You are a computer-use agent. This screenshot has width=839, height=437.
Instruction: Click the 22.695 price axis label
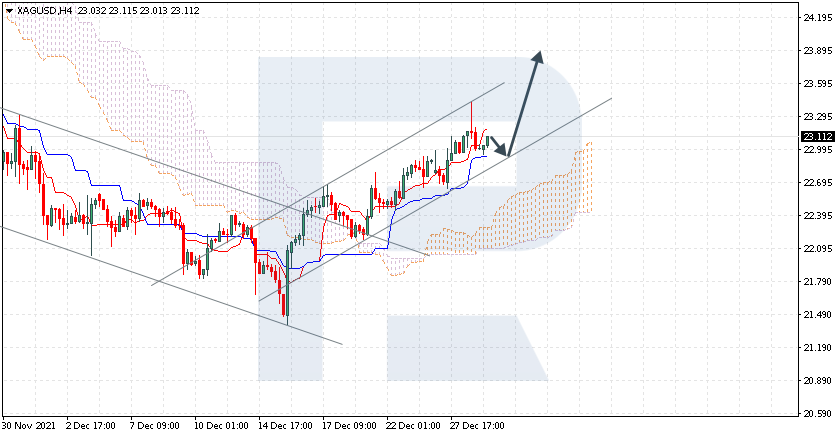(818, 182)
